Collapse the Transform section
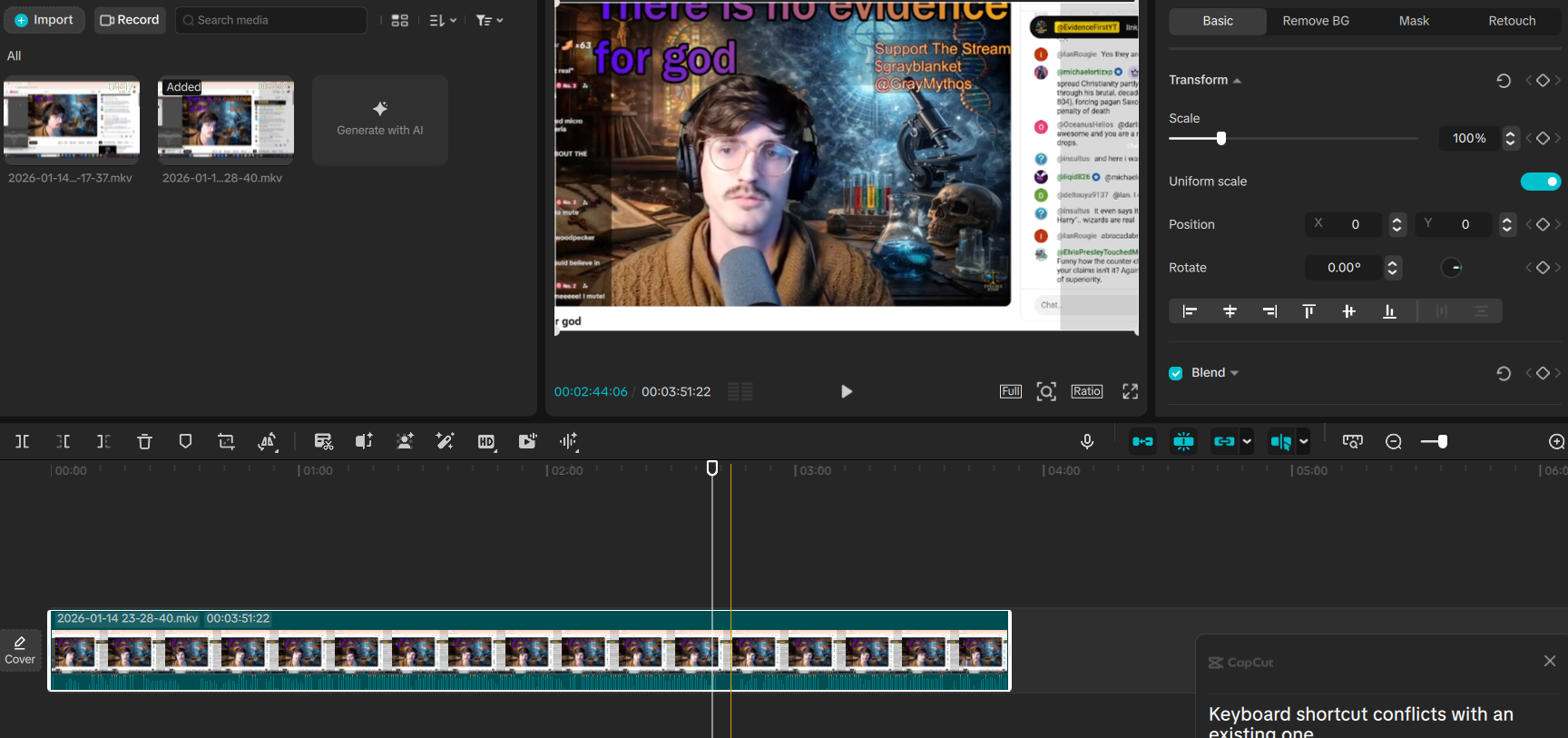The height and width of the screenshot is (738, 1568). click(1237, 81)
